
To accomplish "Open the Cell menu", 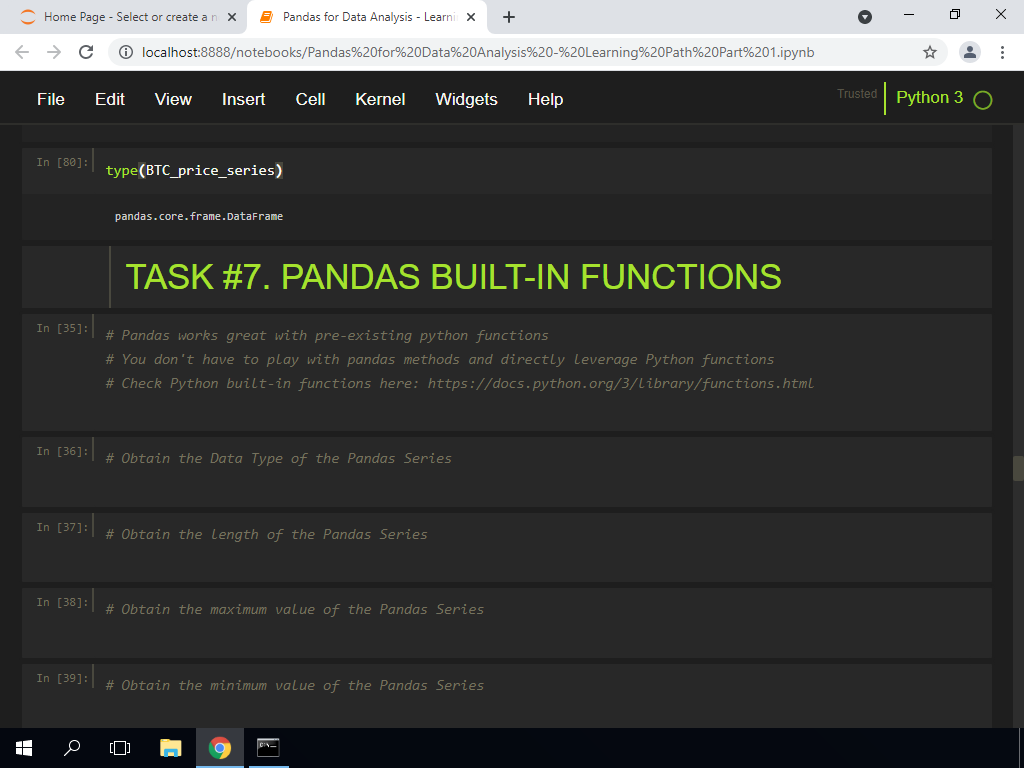I will [310, 99].
